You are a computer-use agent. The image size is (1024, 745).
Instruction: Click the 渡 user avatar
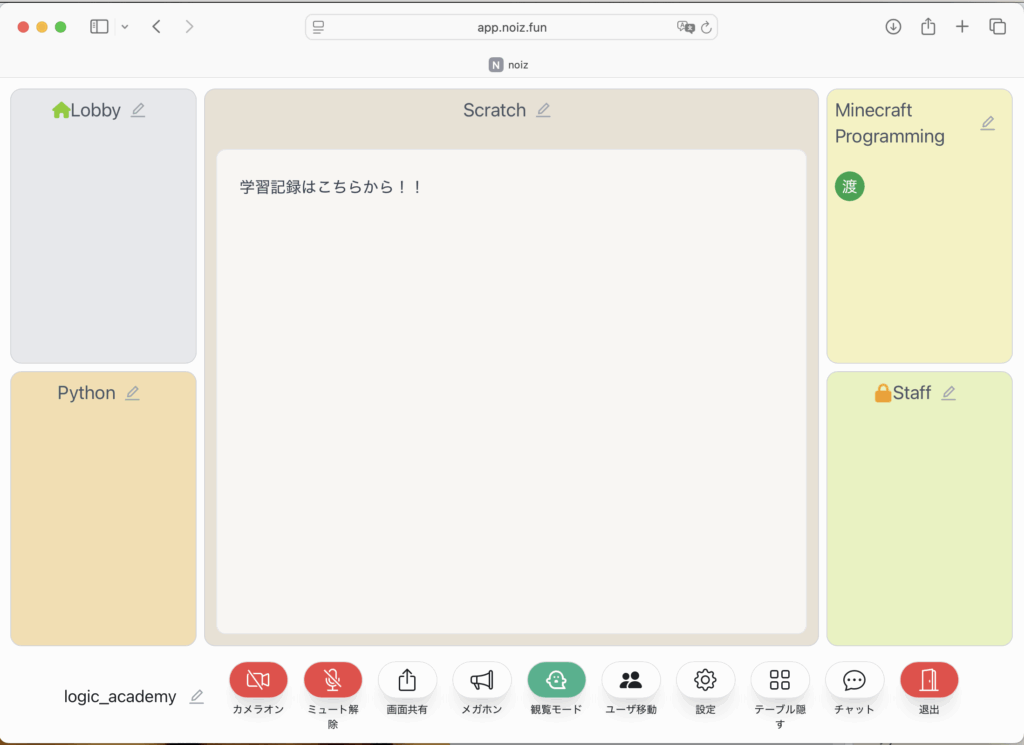click(x=849, y=186)
